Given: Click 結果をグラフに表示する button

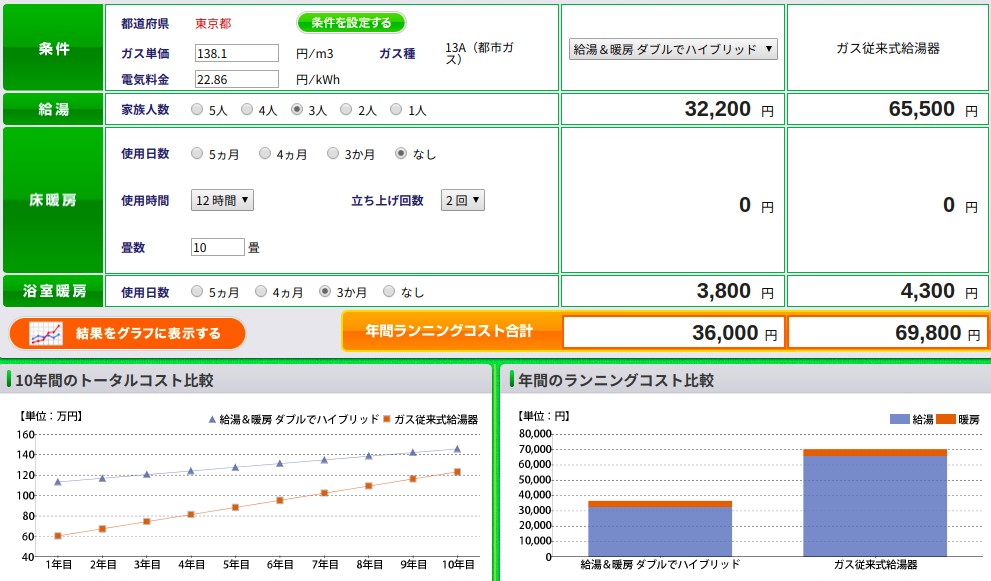Looking at the screenshot, I should (x=127, y=333).
